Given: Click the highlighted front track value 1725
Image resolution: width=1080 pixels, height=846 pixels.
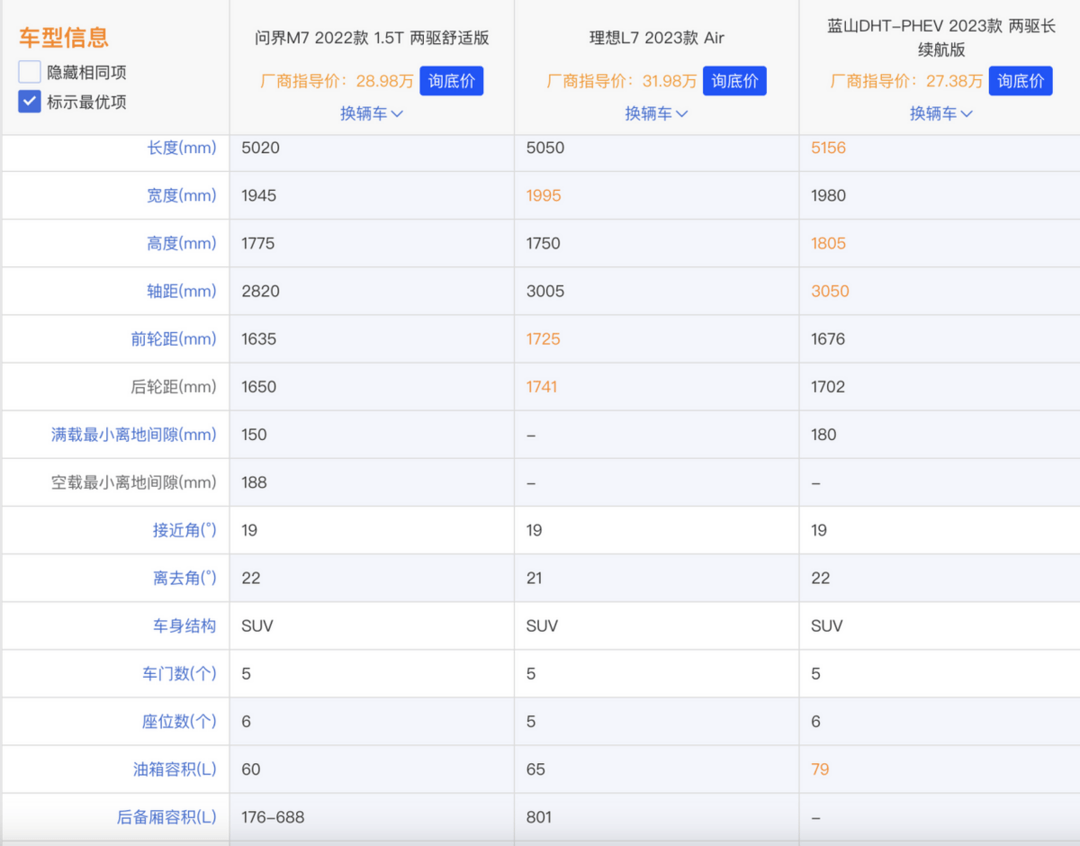Looking at the screenshot, I should click(543, 339).
